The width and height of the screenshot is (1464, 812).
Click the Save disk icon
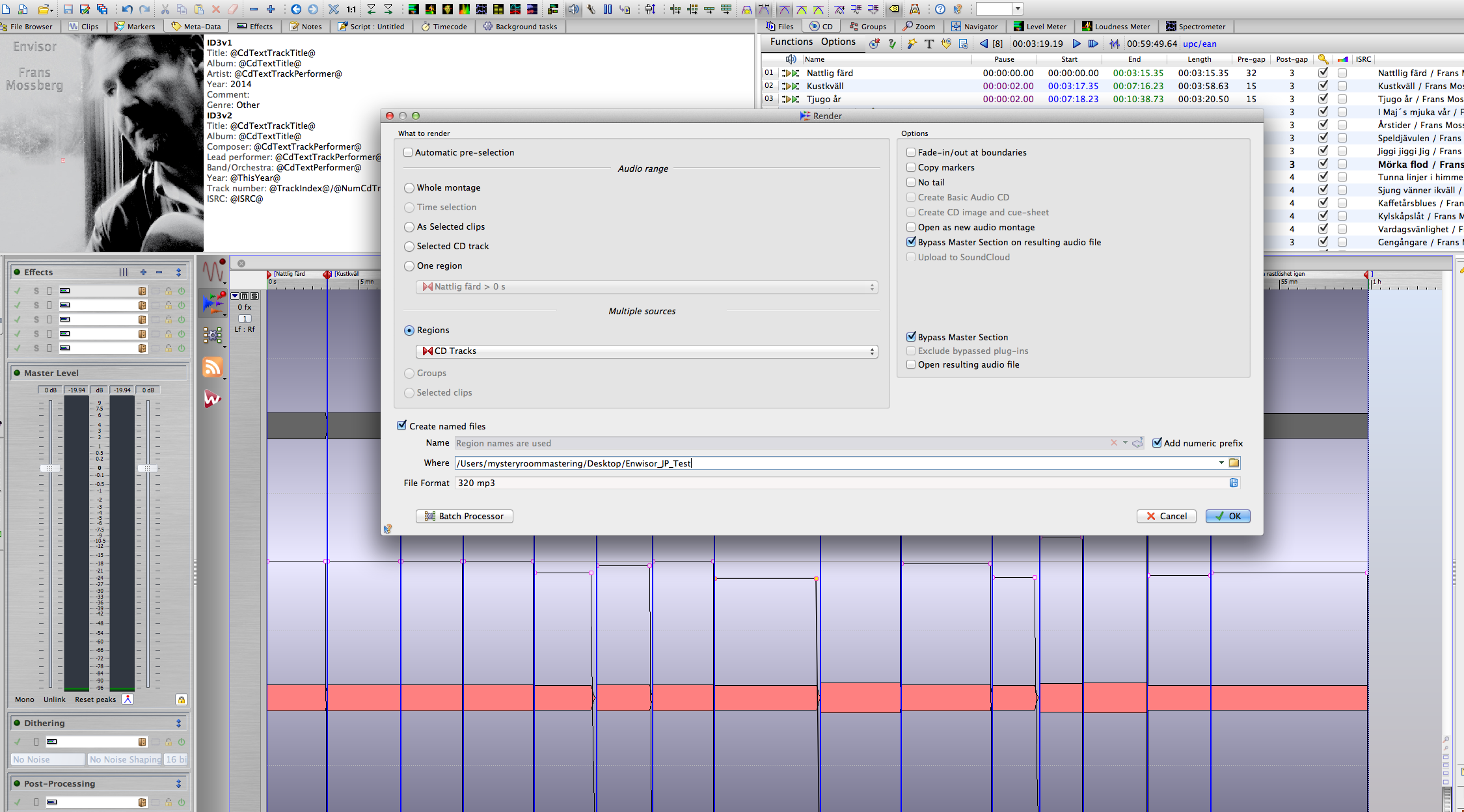click(x=68, y=9)
